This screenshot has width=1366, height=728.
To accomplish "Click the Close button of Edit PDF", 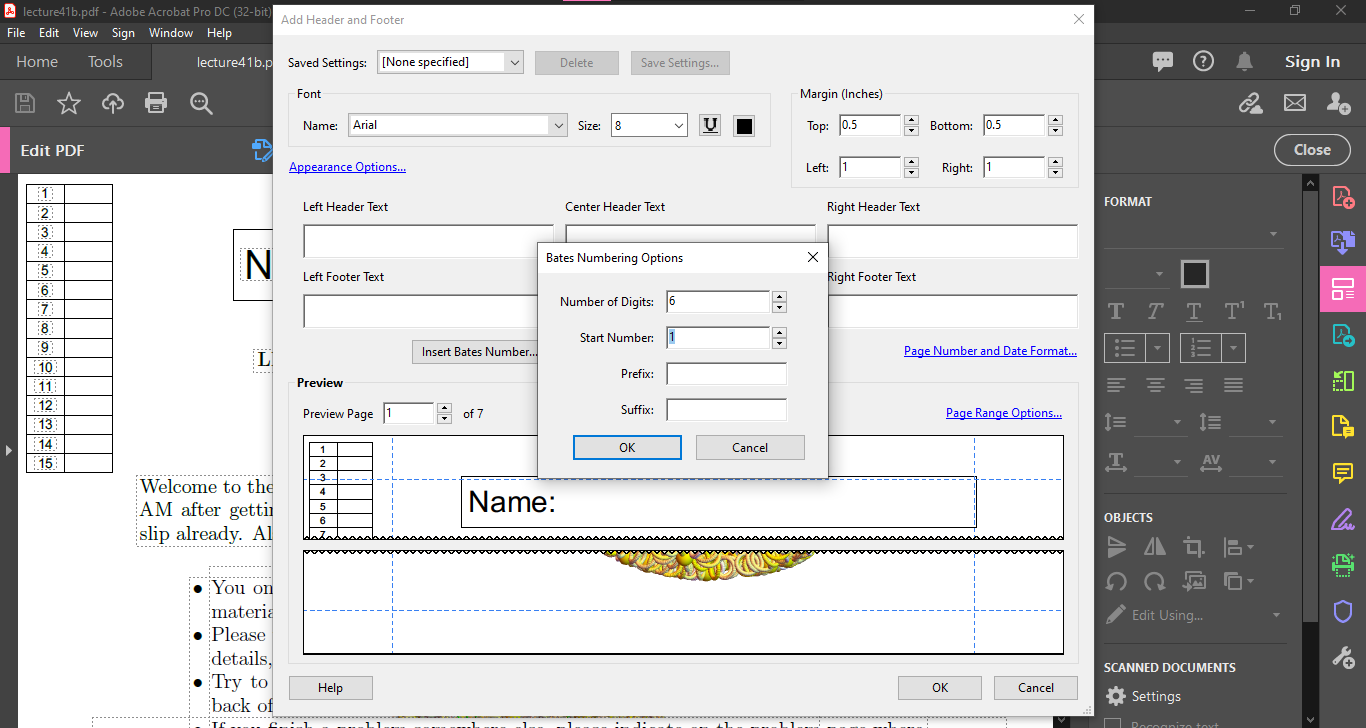I will pyautogui.click(x=1312, y=150).
